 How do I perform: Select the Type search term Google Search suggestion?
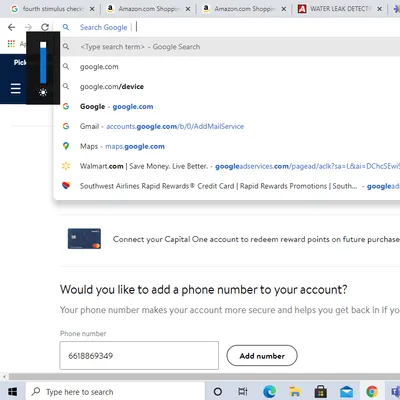point(227,47)
